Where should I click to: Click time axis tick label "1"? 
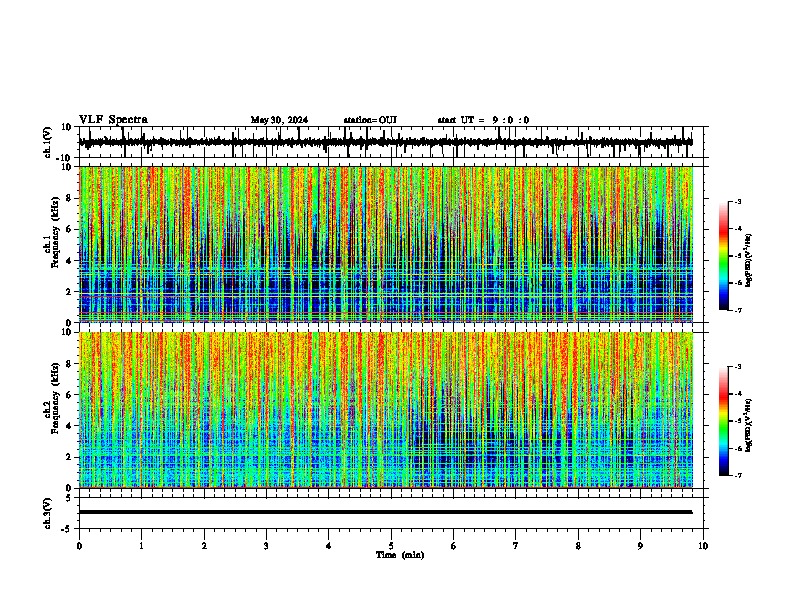[141, 546]
